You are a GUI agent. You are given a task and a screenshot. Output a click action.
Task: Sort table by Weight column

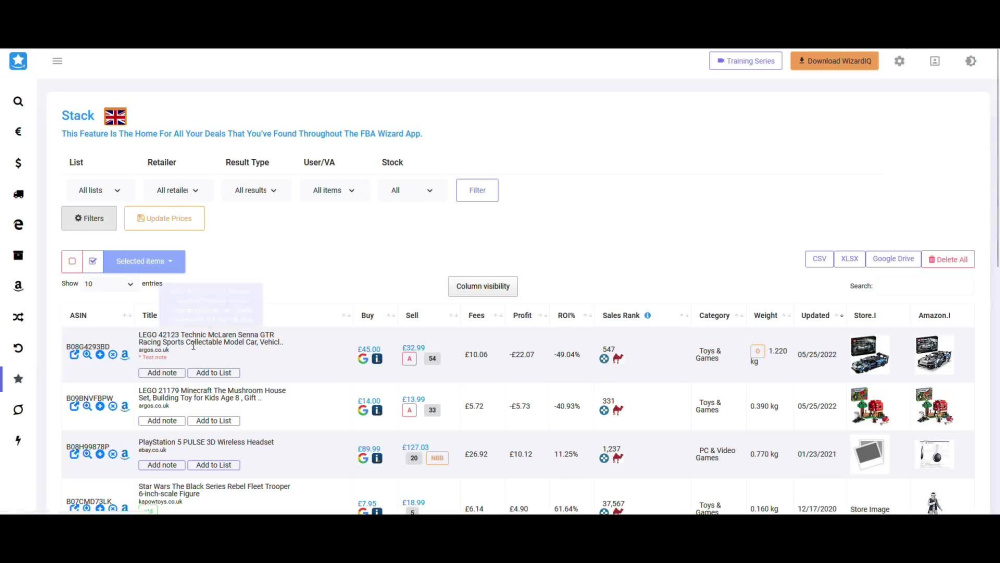pyautogui.click(x=770, y=316)
